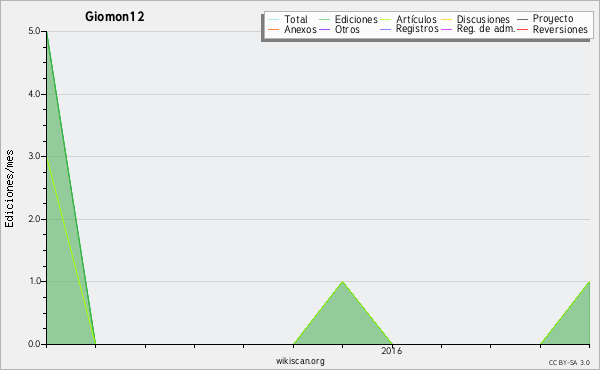Click the 2.0 y-axis value
Viewport: 600px width, 370px height.
(x=34, y=219)
